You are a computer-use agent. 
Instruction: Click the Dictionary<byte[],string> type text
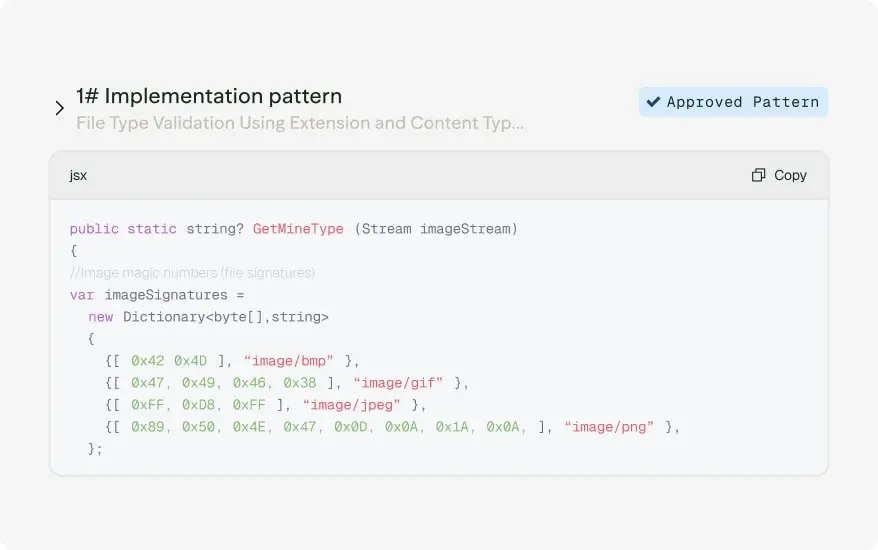click(x=225, y=317)
